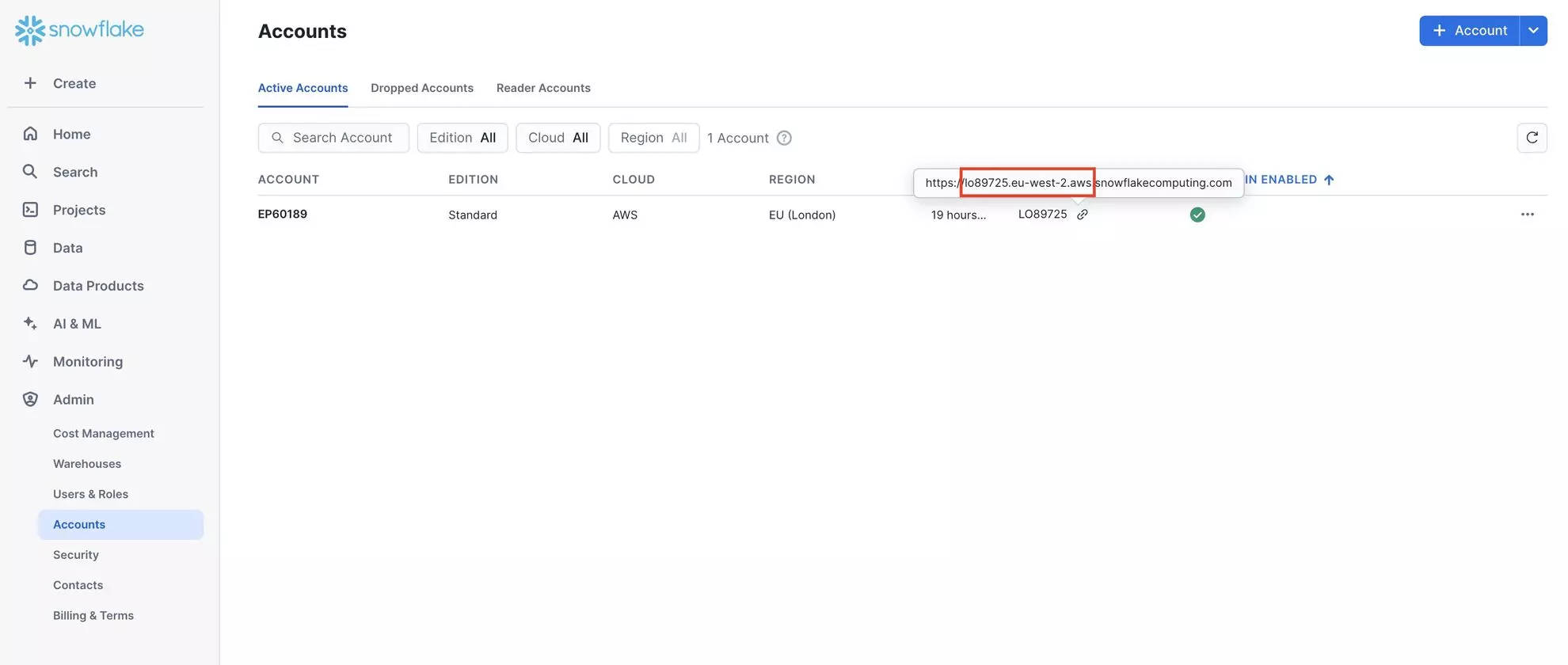Select the EP60189 account name
The width and height of the screenshot is (1568, 665).
pyautogui.click(x=283, y=214)
